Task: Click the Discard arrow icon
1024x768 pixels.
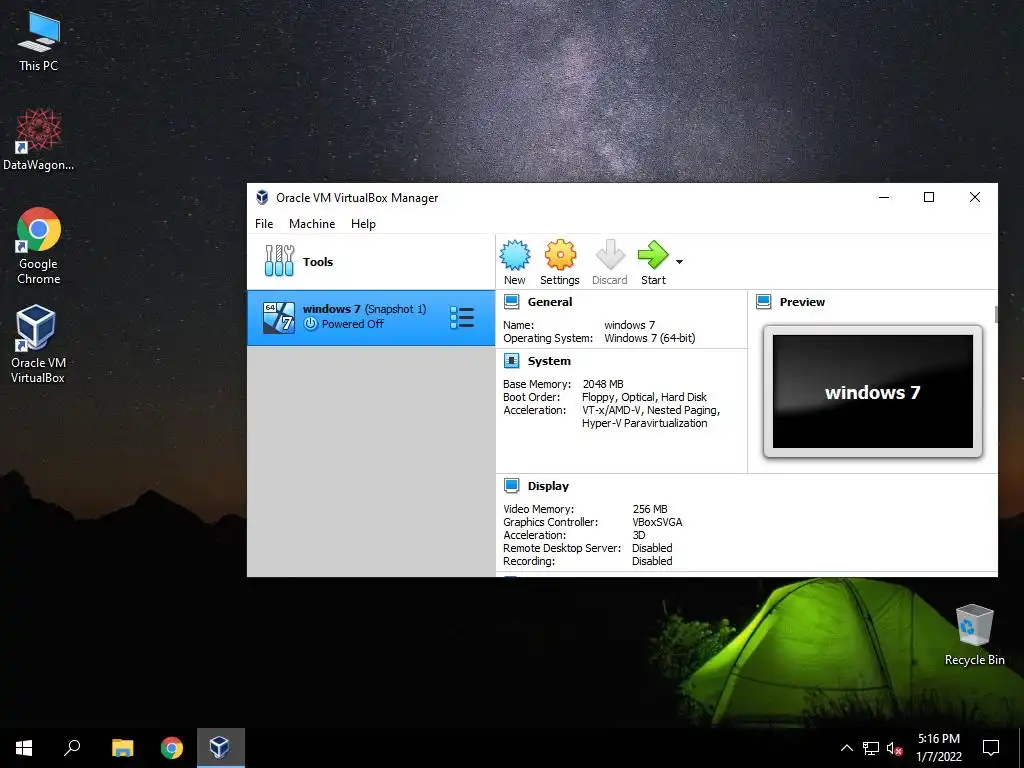Action: (610, 255)
